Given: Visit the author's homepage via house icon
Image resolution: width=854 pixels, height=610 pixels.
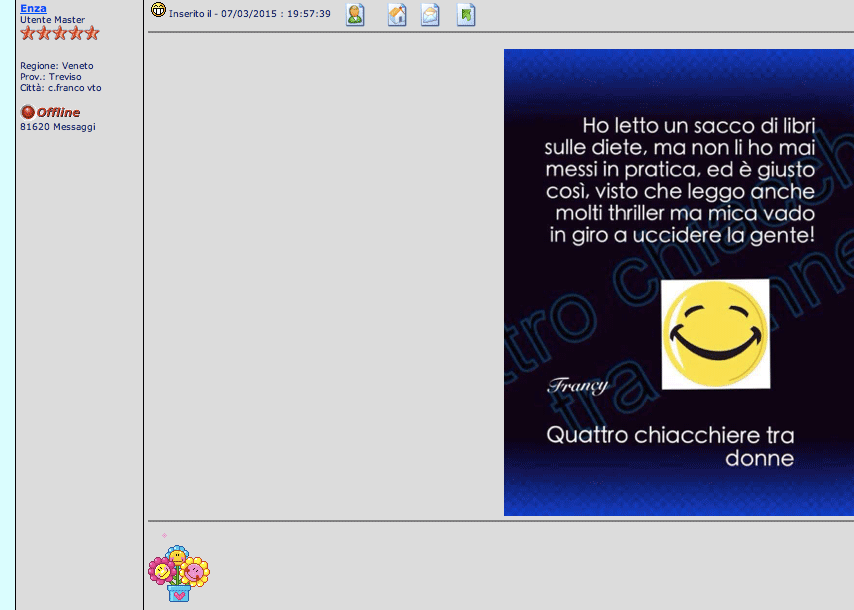Looking at the screenshot, I should [x=397, y=14].
